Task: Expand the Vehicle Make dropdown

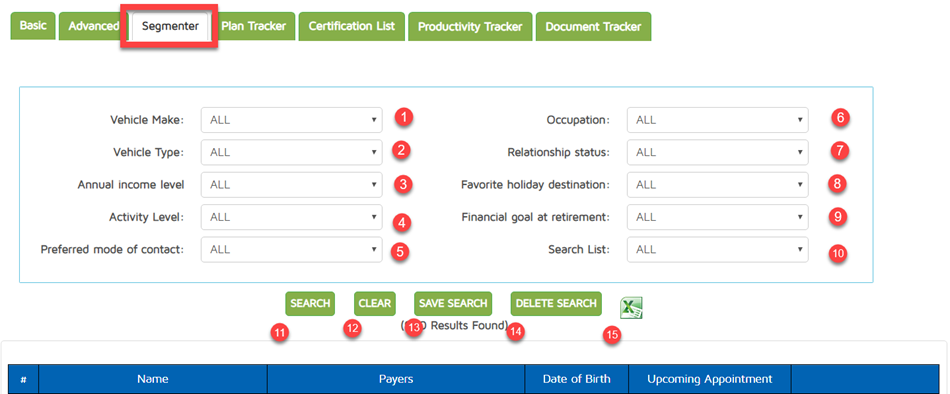Action: coord(291,120)
